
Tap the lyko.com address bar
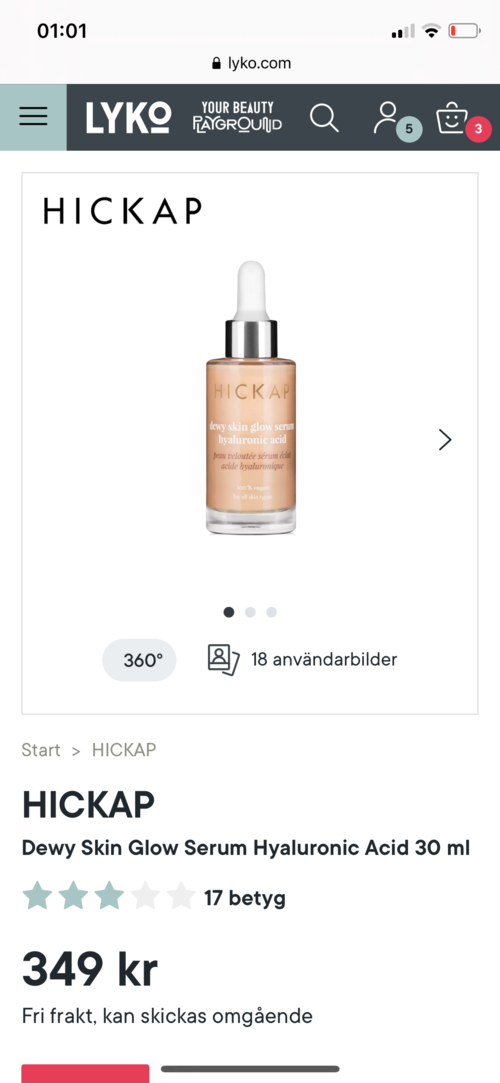click(251, 64)
